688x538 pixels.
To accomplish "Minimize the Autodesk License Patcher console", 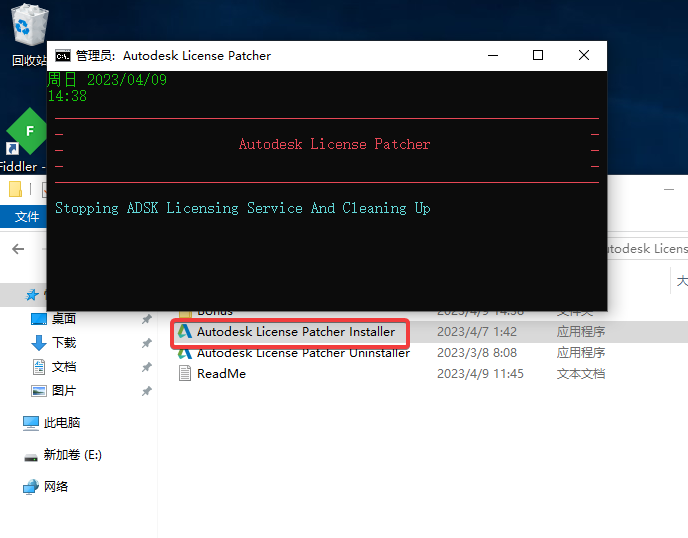I will pyautogui.click(x=493, y=55).
